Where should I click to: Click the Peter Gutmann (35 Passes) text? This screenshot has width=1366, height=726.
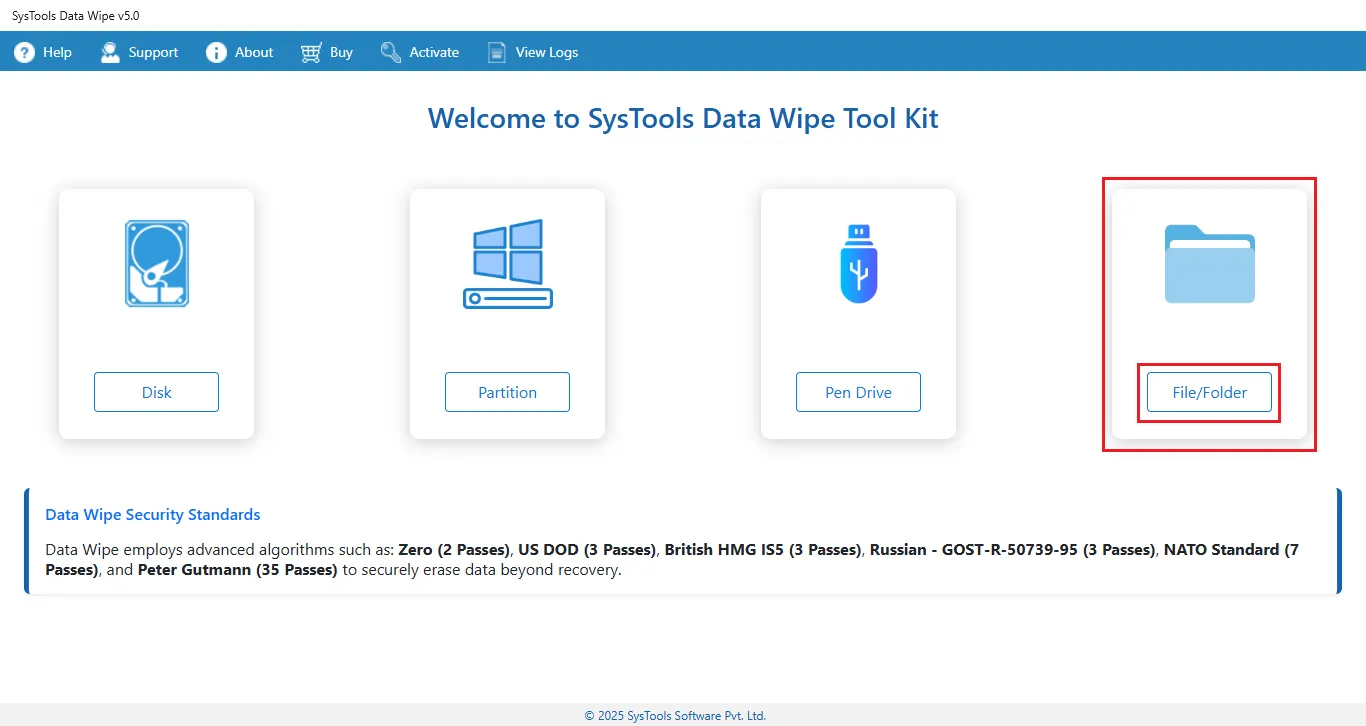[x=238, y=570]
